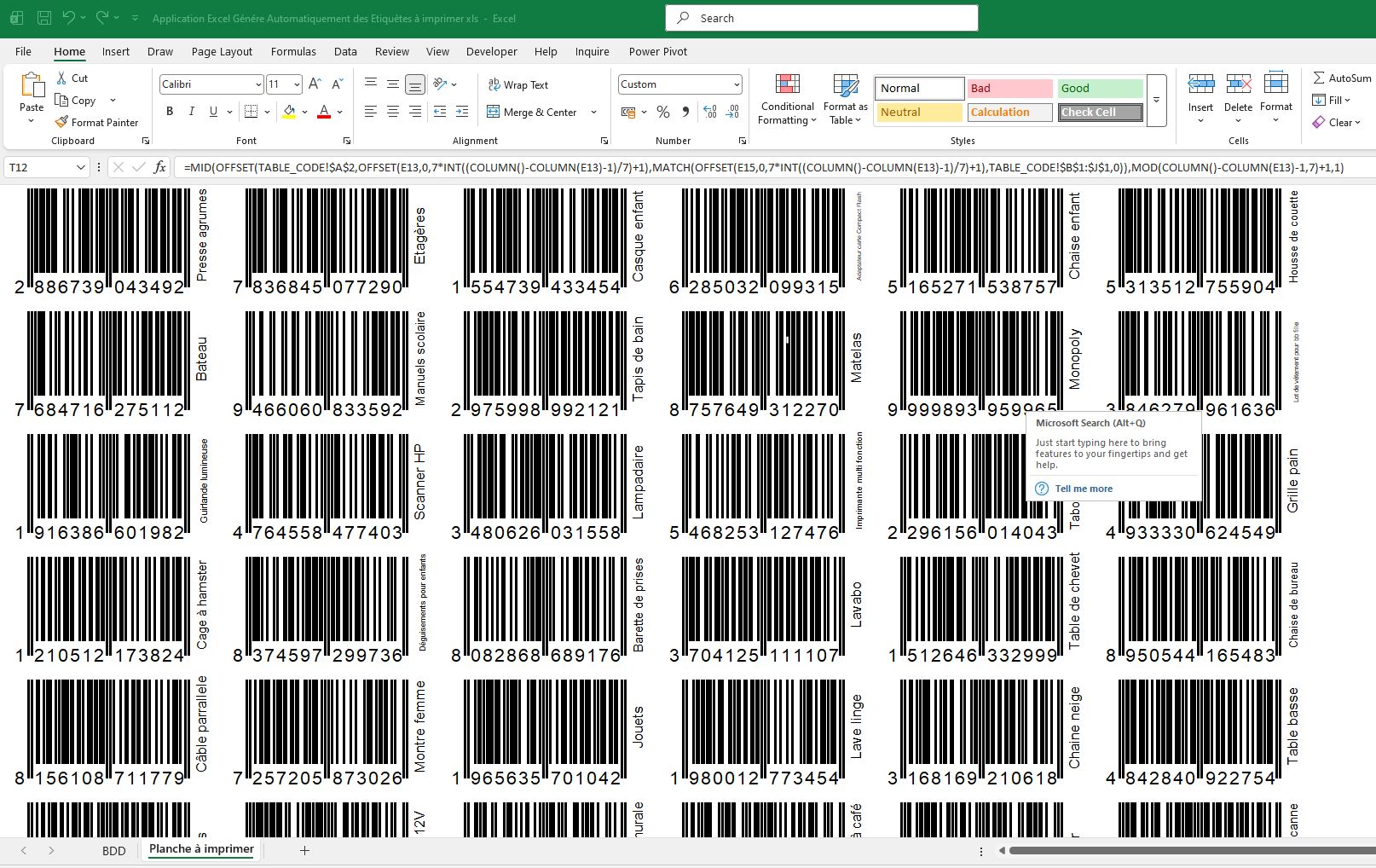Screen dimensions: 1376x868
Task: Decrease font size with smaller A icon
Action: pyautogui.click(x=337, y=84)
